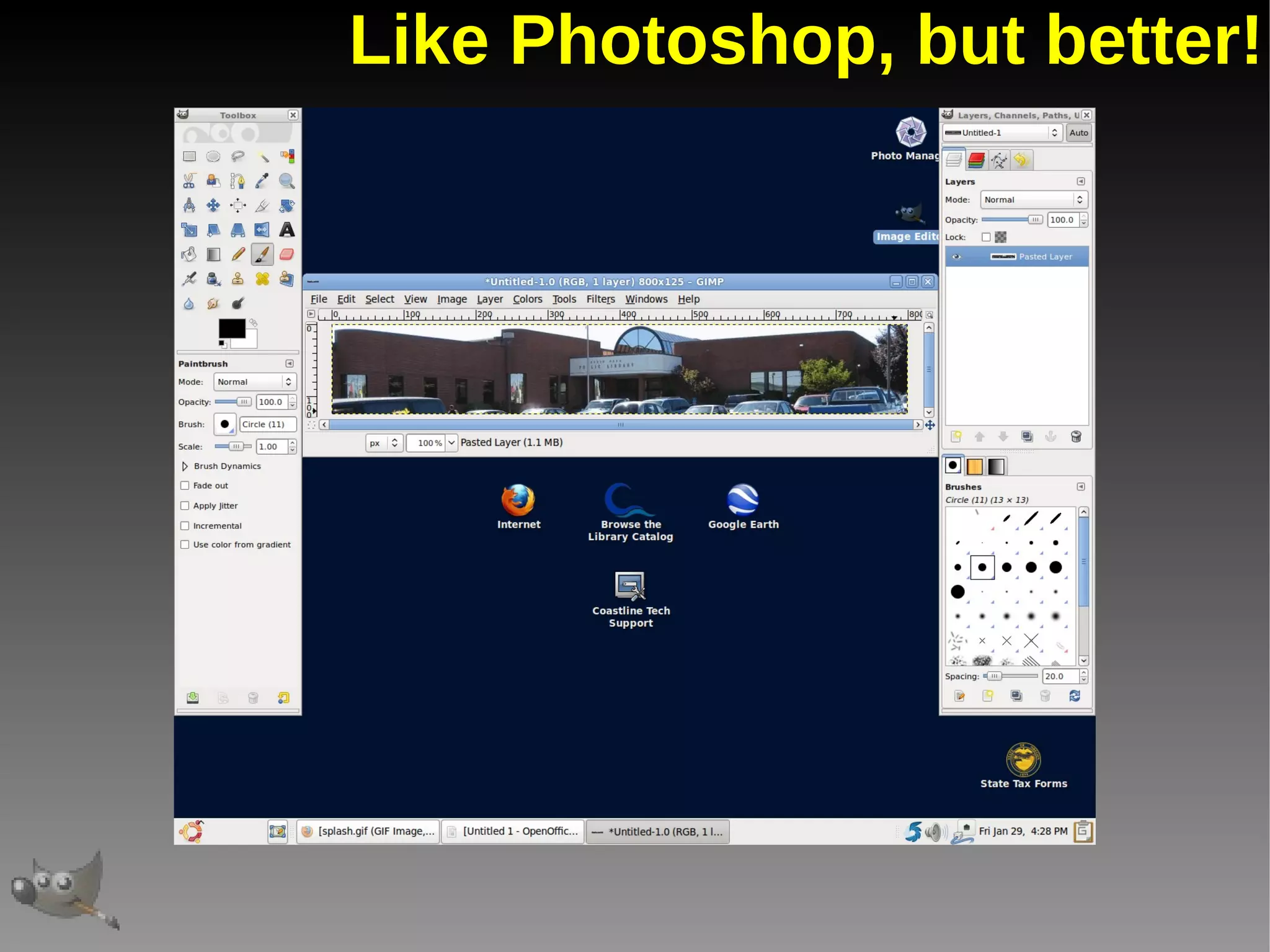
Task: Activate the Move tool
Action: click(213, 205)
